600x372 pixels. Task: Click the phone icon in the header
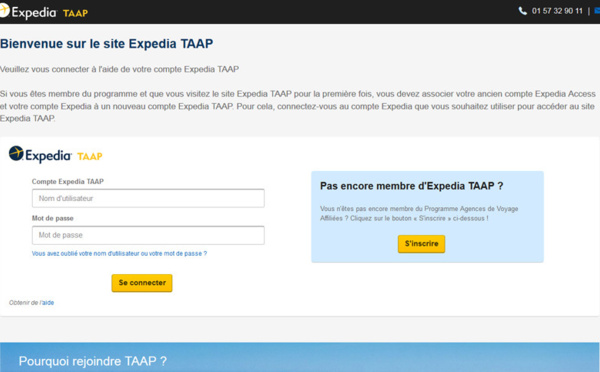pos(522,11)
